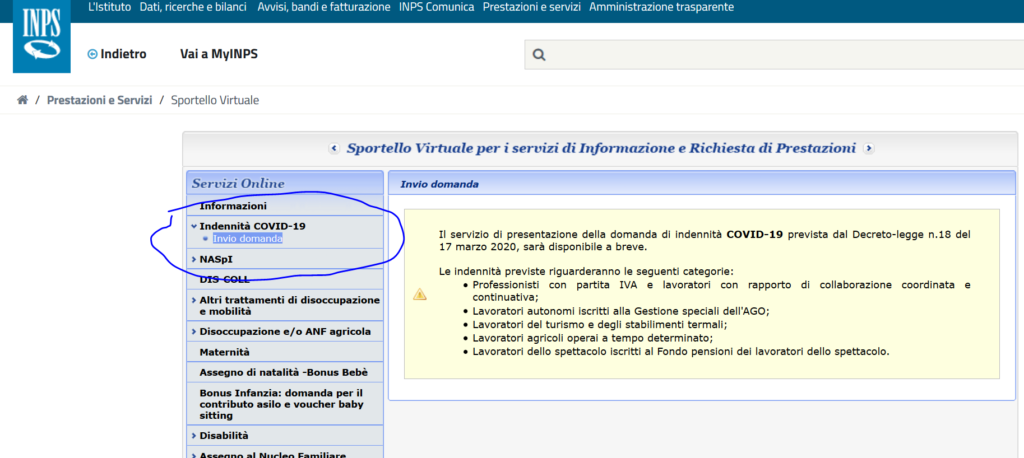Click the INPS logo
The image size is (1024, 458).
[x=42, y=38]
